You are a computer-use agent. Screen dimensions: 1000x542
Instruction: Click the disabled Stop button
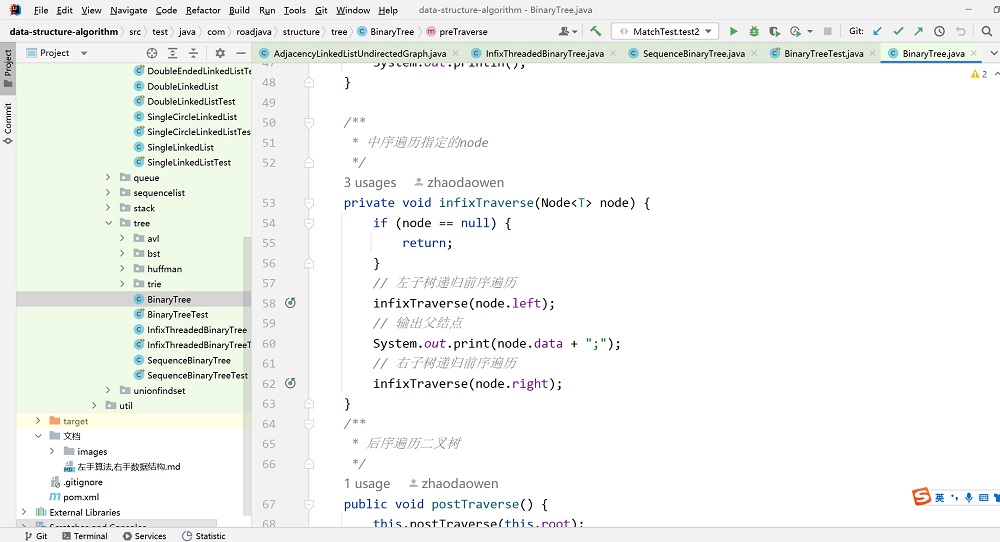(828, 31)
